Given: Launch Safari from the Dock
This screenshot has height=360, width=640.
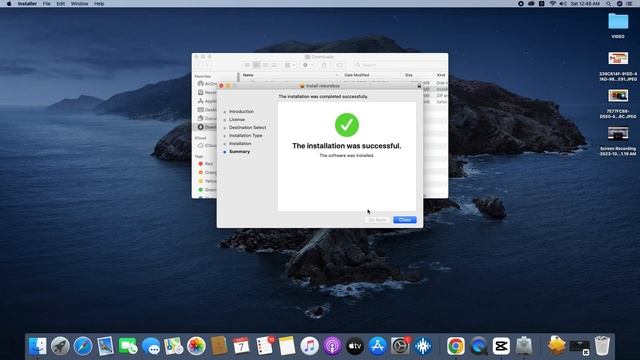Looking at the screenshot, I should click(x=83, y=346).
